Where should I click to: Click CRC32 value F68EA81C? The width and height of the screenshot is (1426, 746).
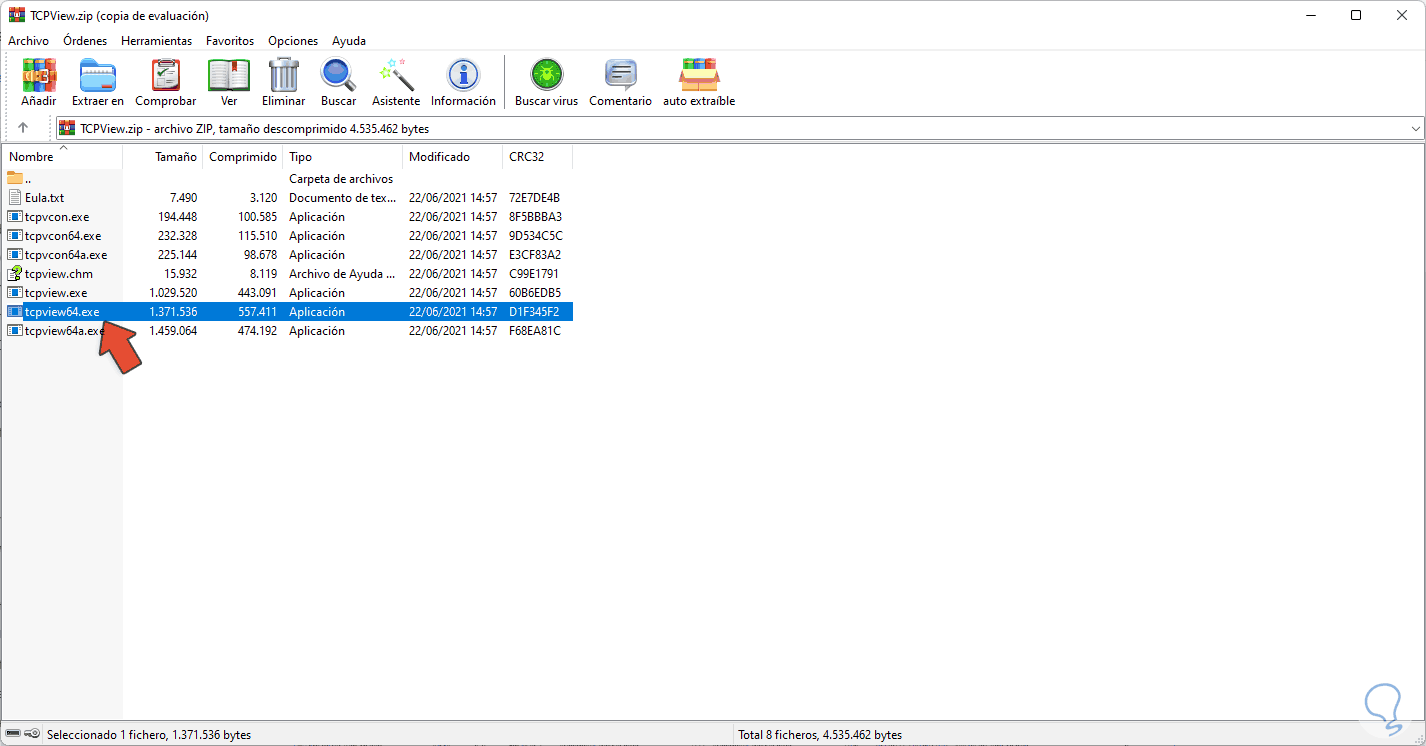[535, 331]
